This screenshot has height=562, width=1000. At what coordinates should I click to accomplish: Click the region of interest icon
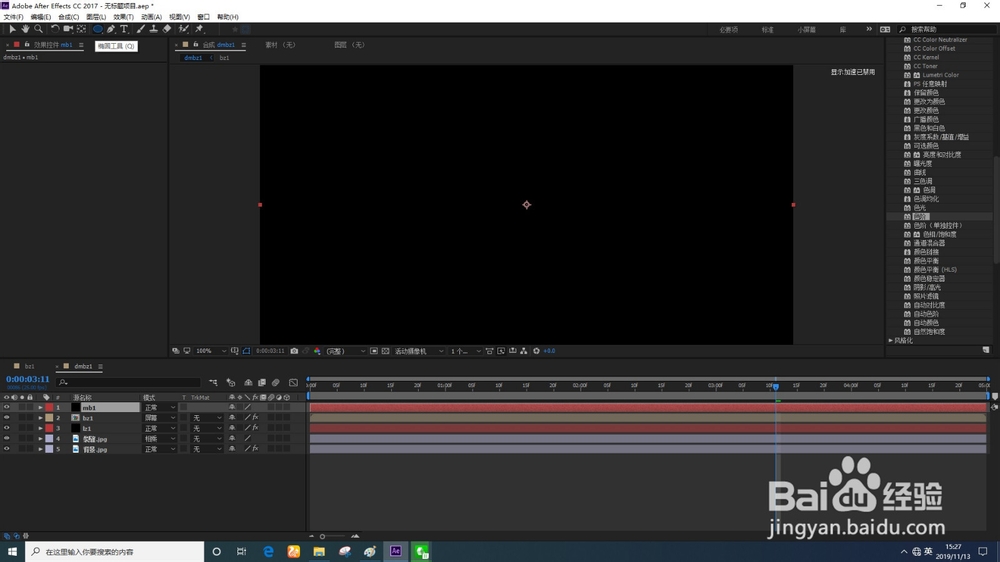(x=374, y=351)
